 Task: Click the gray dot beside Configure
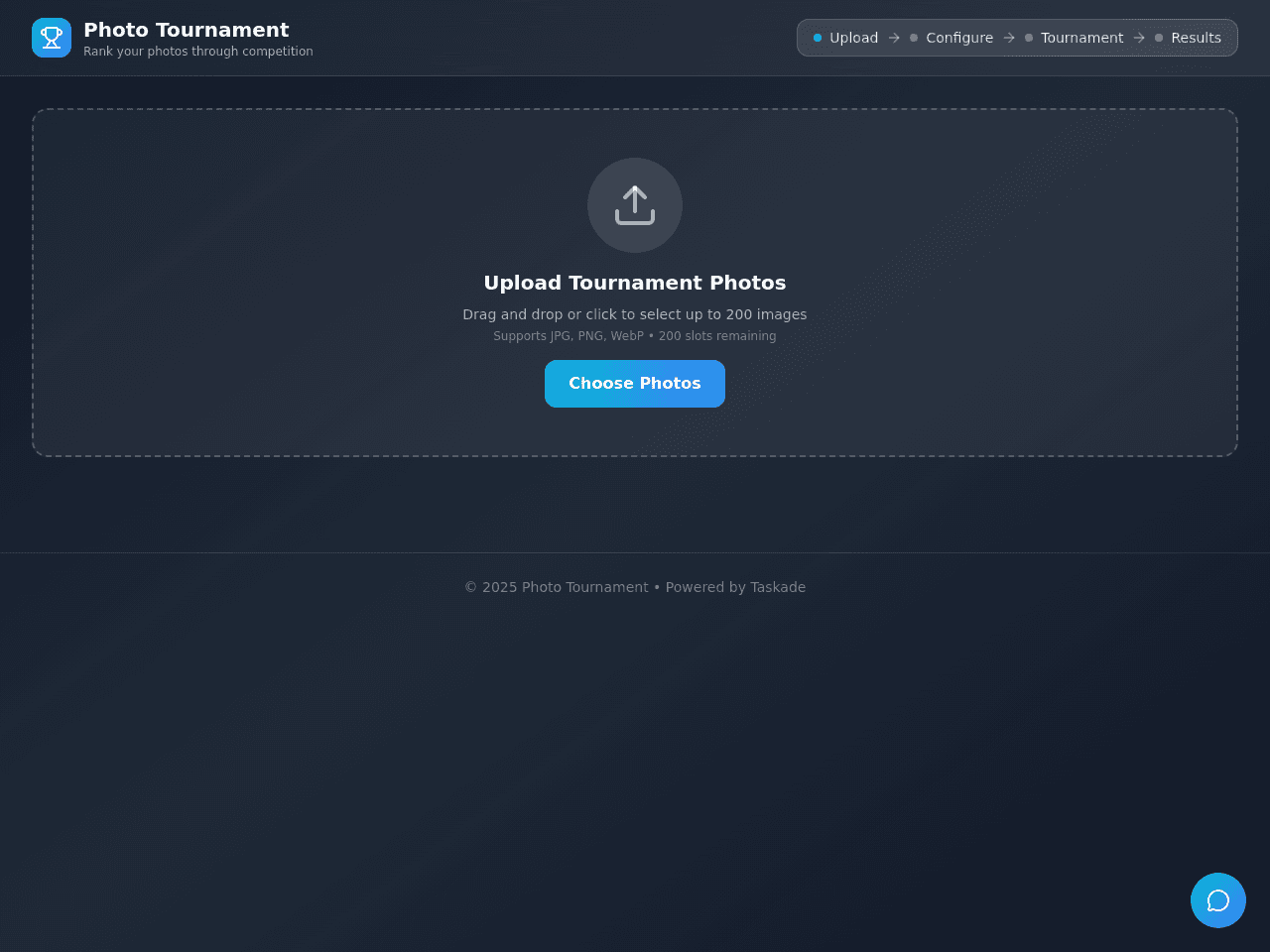pyautogui.click(x=914, y=38)
